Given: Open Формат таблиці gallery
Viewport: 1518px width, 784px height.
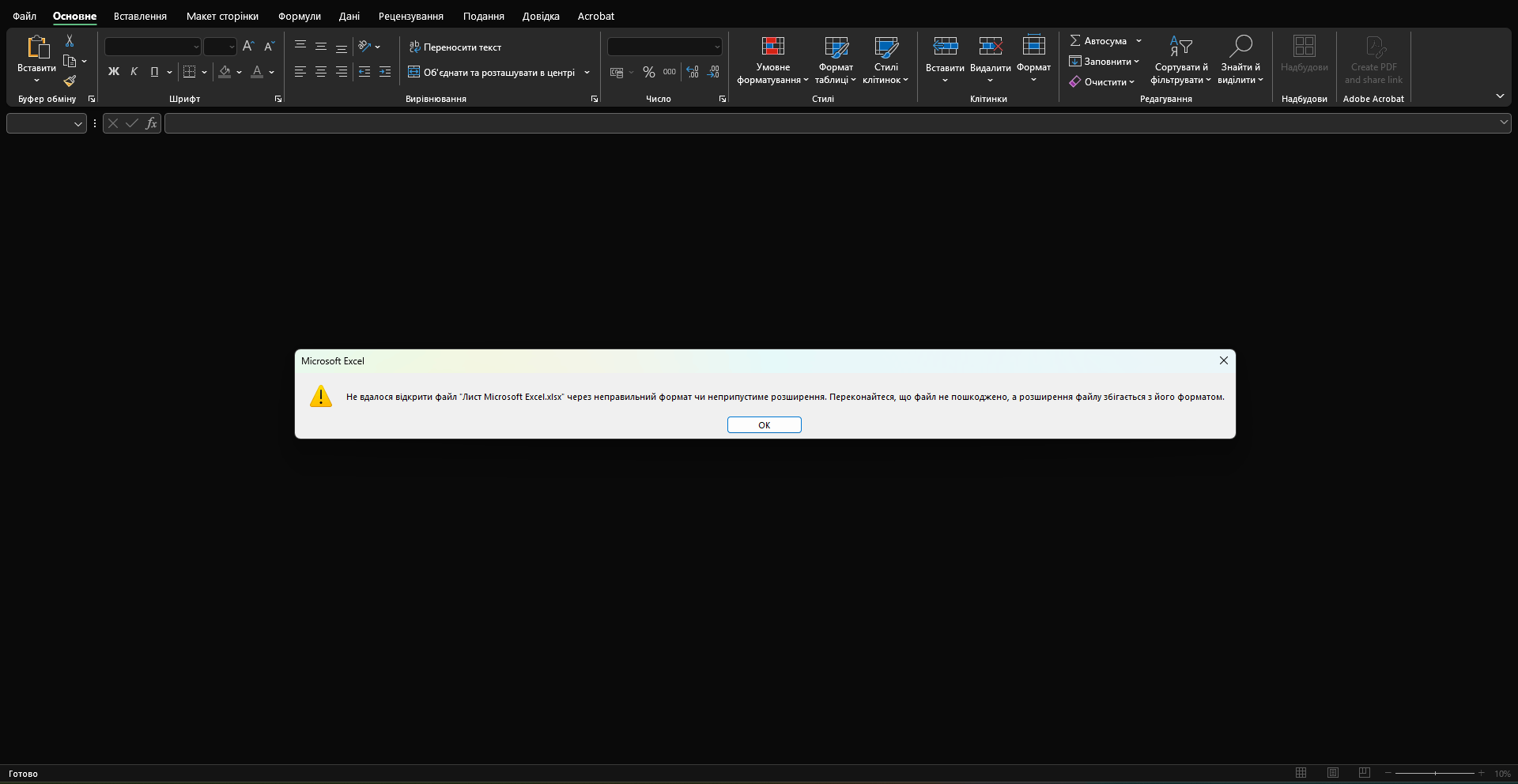Looking at the screenshot, I should pos(836,60).
